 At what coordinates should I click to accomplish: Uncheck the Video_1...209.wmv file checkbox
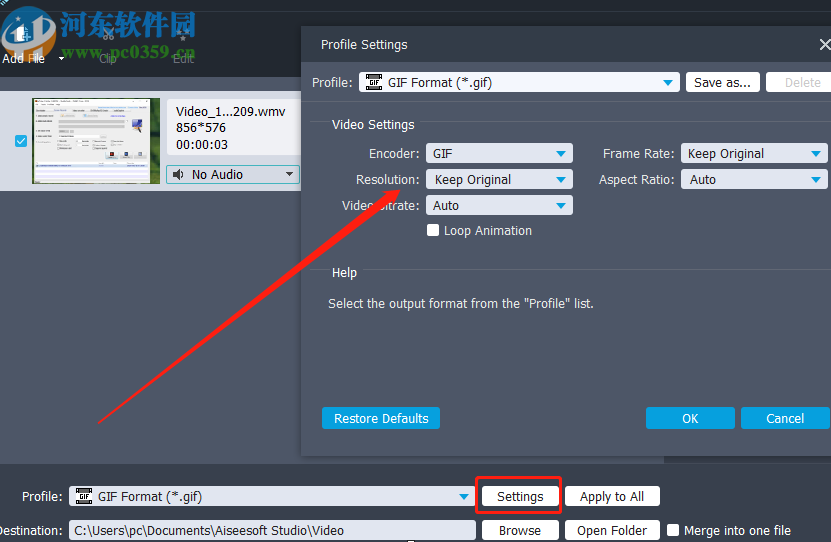[x=21, y=141]
